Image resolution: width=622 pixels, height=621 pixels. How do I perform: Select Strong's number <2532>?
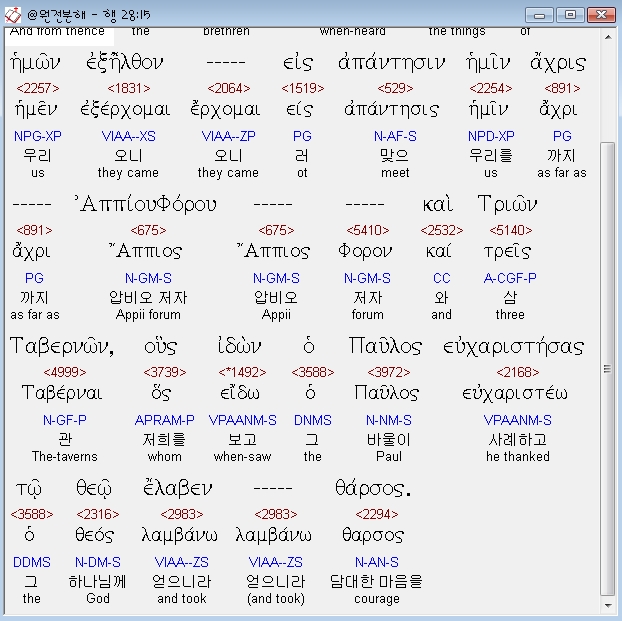pyautogui.click(x=442, y=230)
